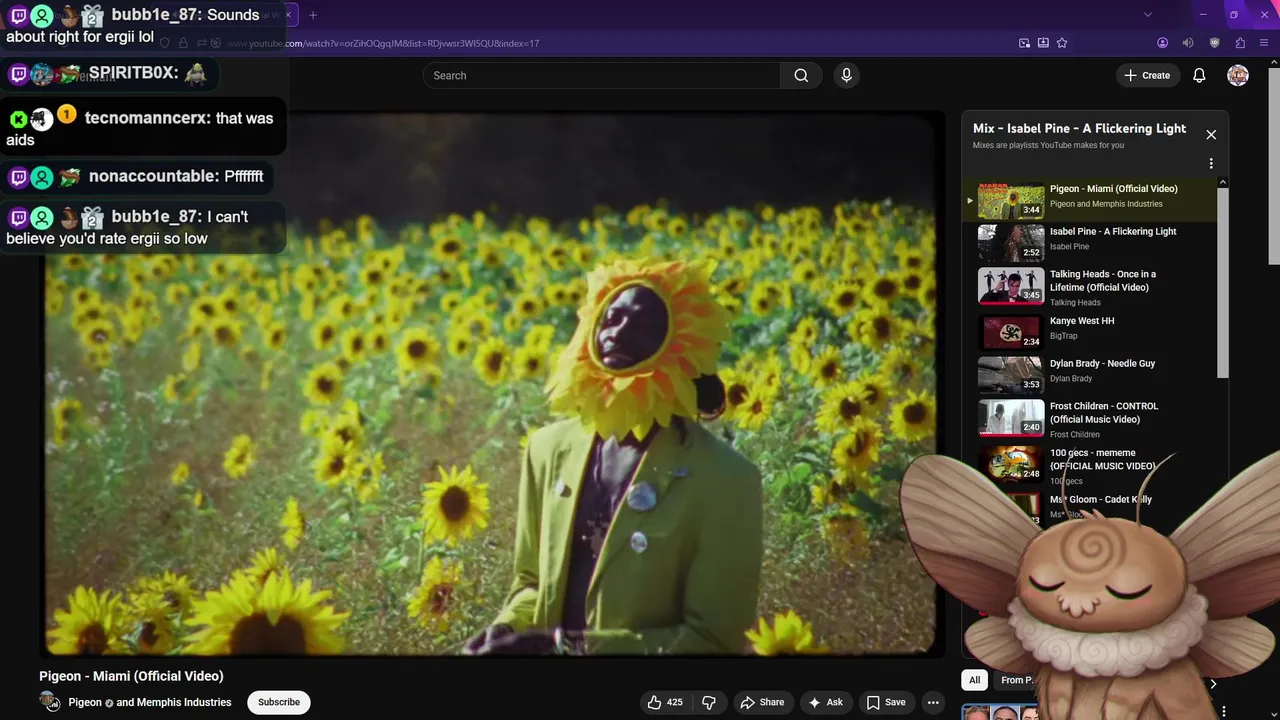
Task: Open Pigeon and Memphis Industries channel link
Action: click(150, 702)
